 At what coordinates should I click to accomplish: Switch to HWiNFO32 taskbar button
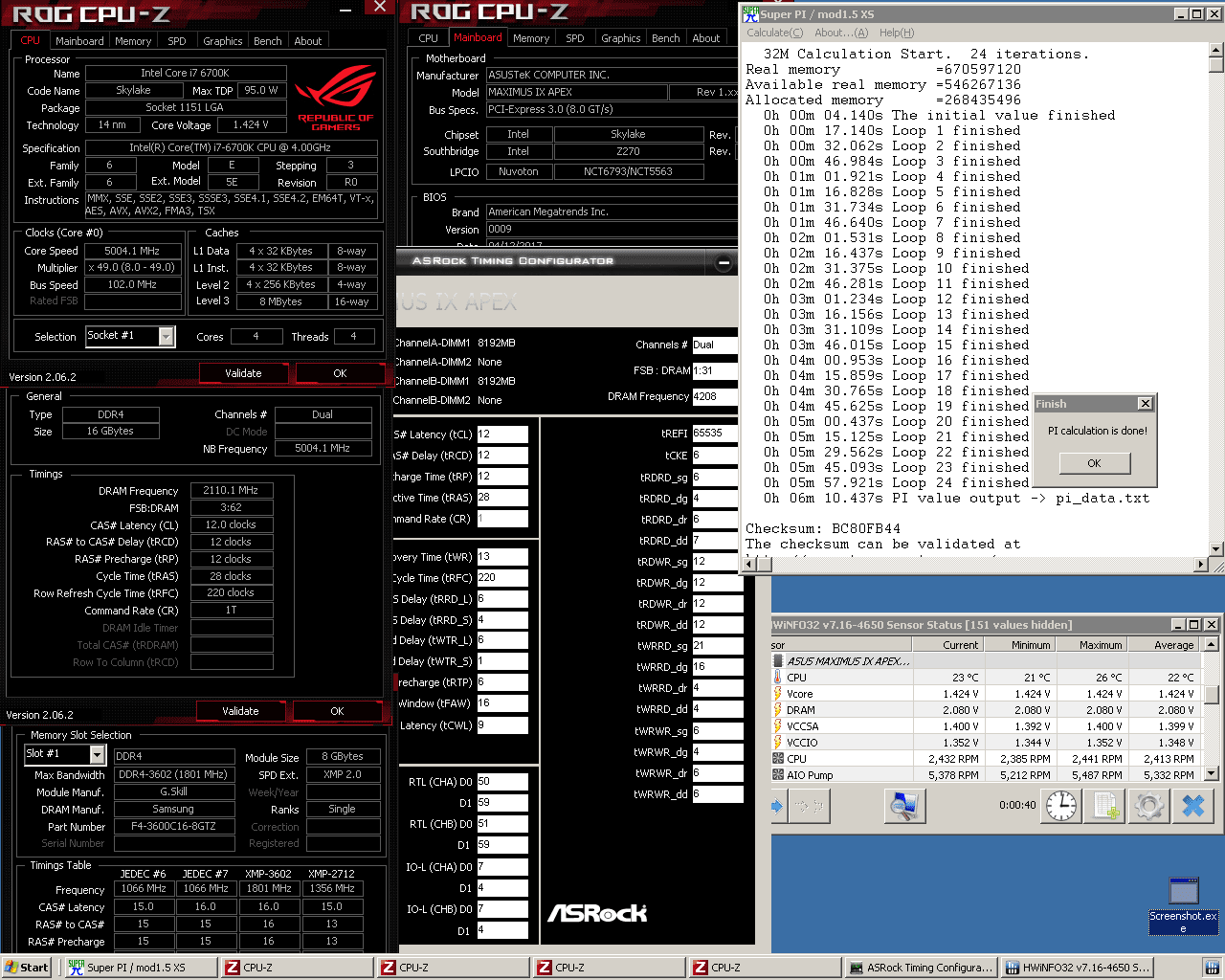tap(1077, 968)
